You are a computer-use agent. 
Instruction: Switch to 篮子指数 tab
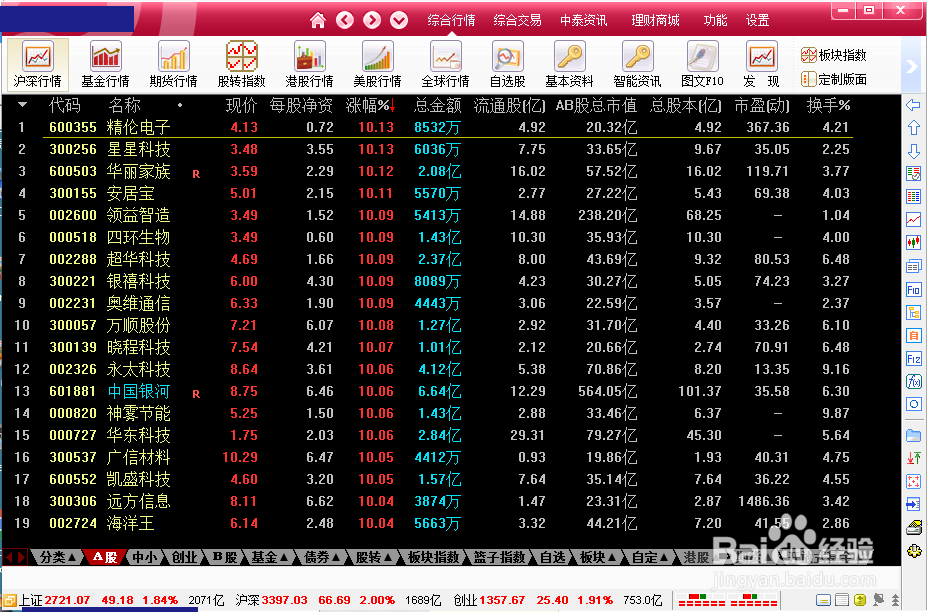[500, 557]
